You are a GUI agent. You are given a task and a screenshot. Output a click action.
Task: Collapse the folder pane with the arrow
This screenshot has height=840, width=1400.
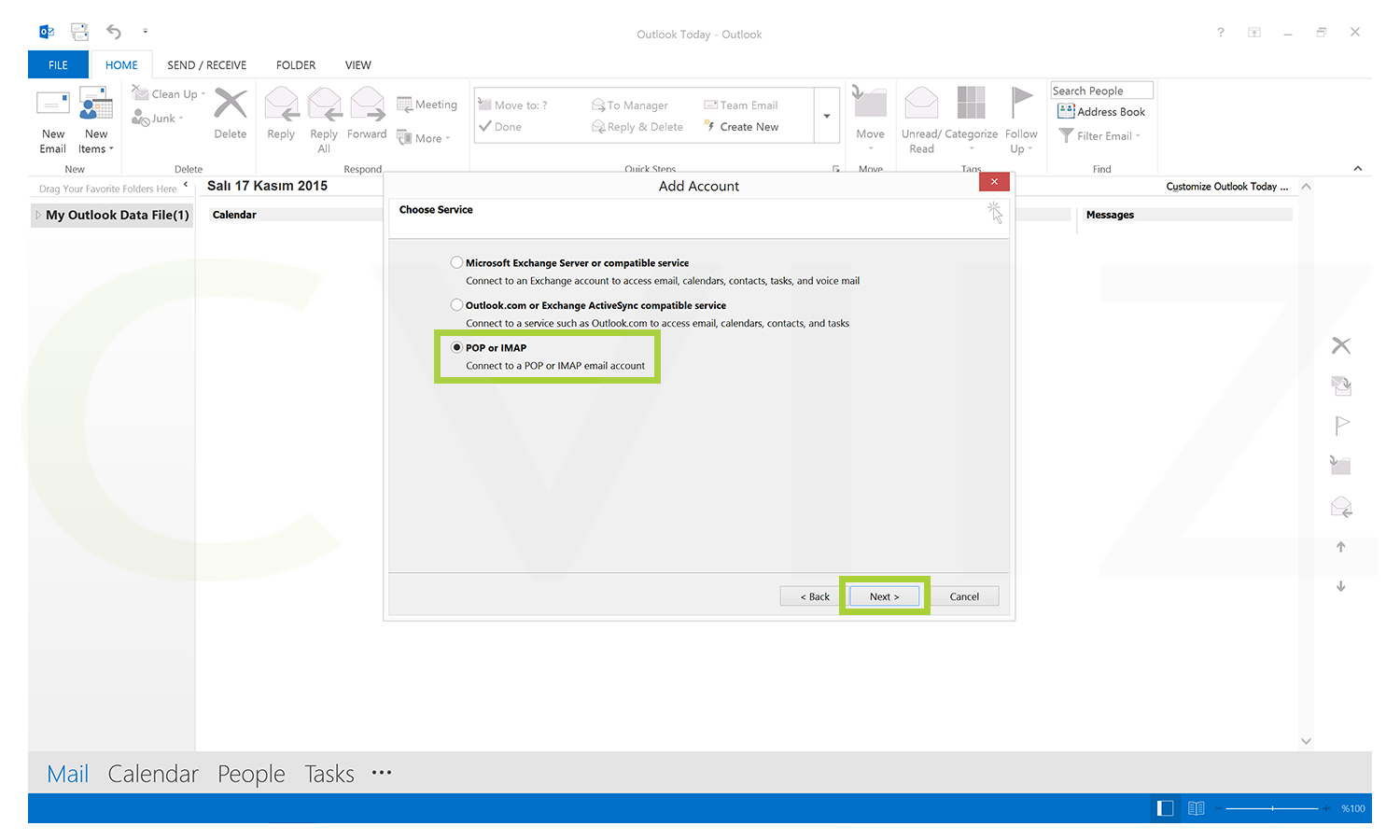[186, 185]
